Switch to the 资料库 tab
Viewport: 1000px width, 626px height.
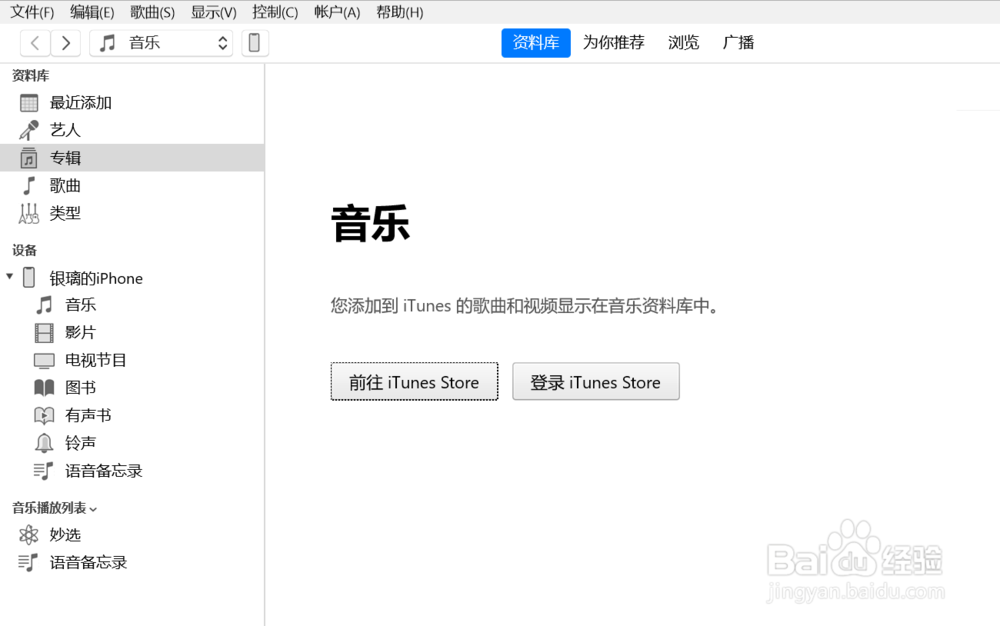point(536,43)
